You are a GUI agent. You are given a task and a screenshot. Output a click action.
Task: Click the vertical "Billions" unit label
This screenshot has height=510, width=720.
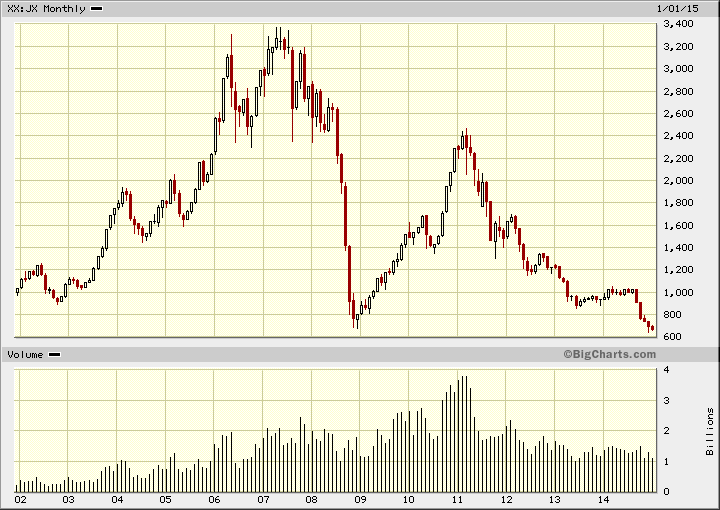710,431
